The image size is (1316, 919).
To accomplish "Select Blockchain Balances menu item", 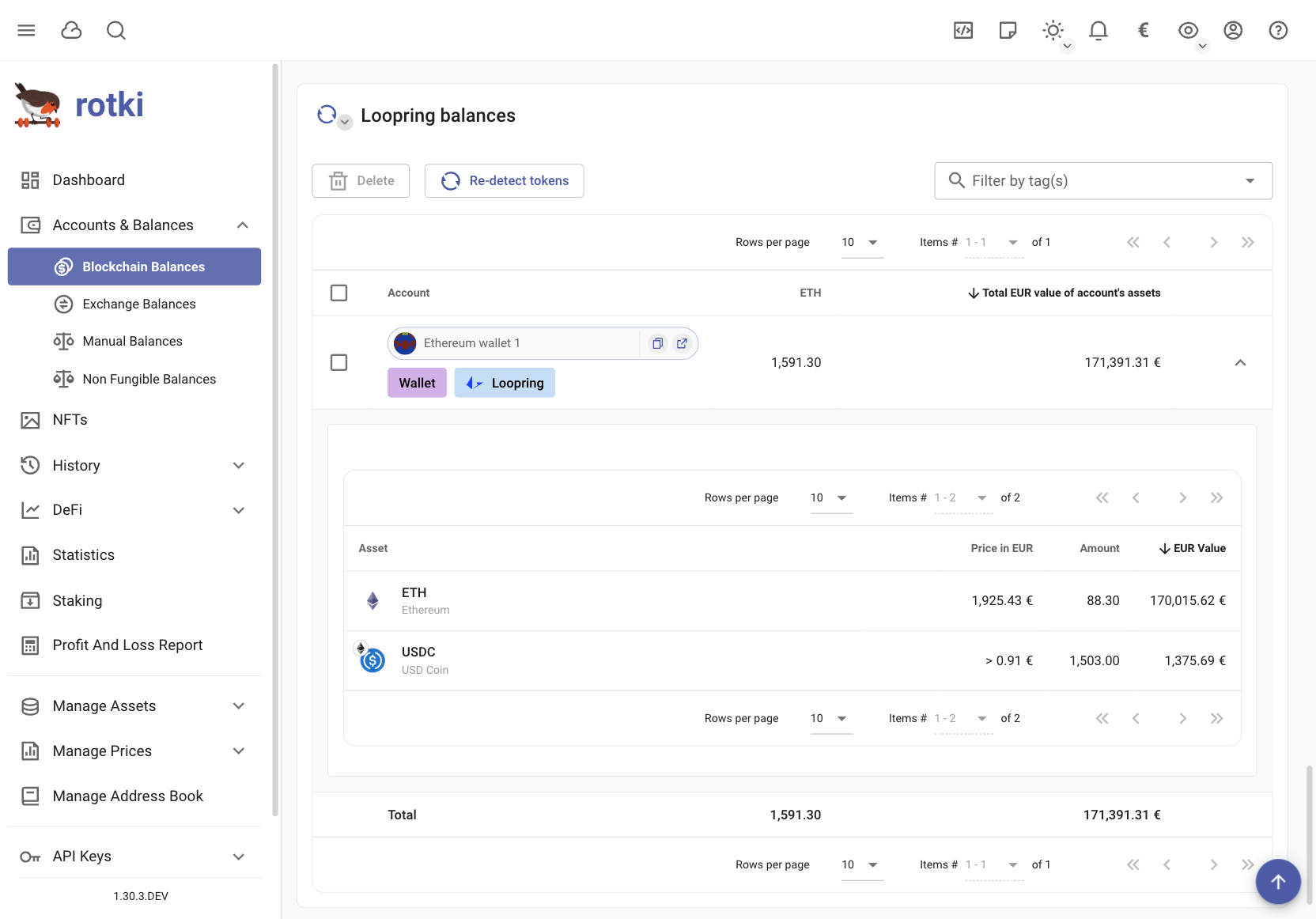I will tap(134, 267).
